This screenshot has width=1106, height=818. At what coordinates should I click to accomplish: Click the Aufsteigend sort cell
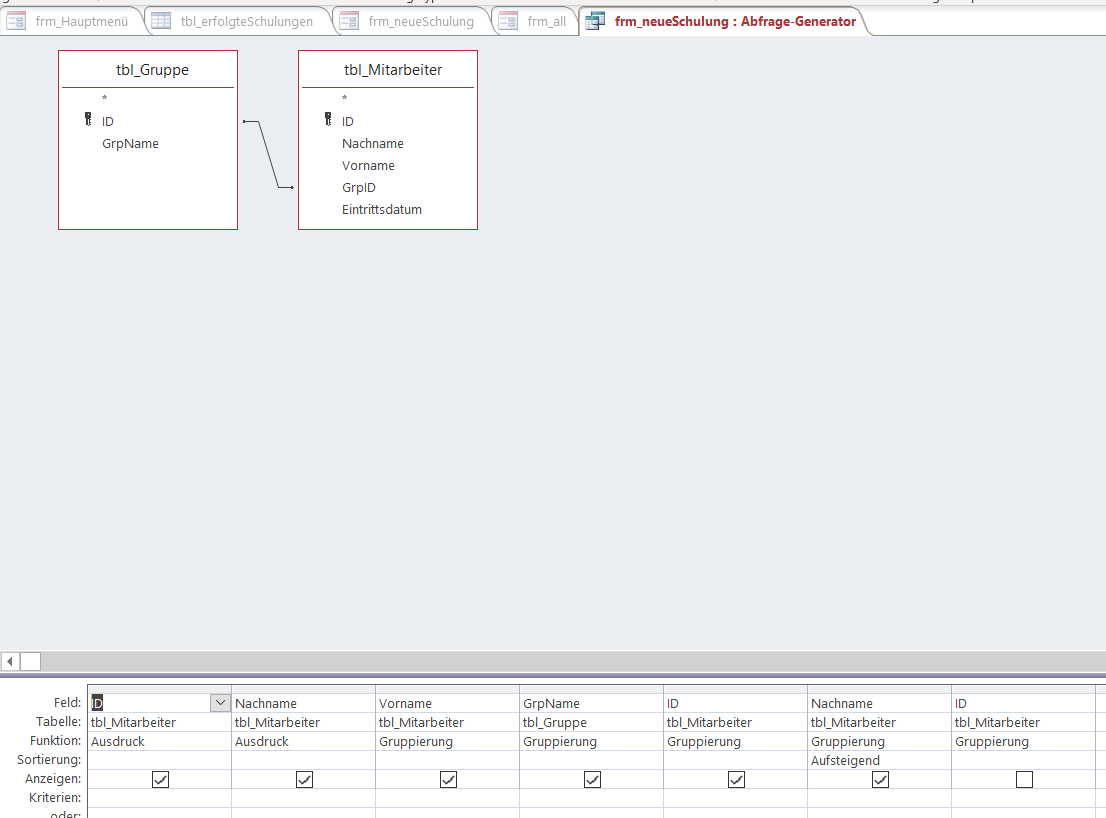click(879, 760)
